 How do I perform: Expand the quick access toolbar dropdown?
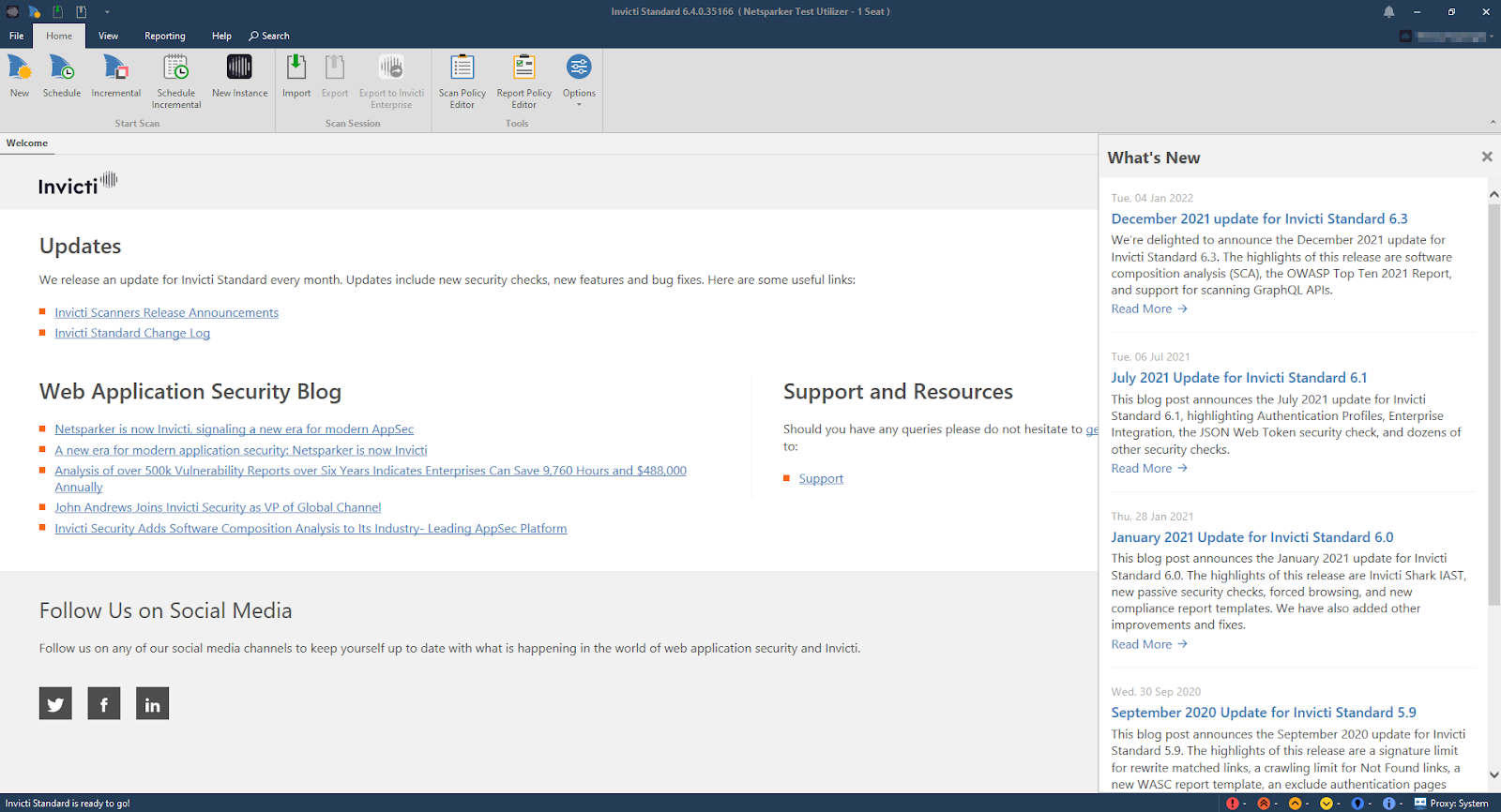pos(107,12)
